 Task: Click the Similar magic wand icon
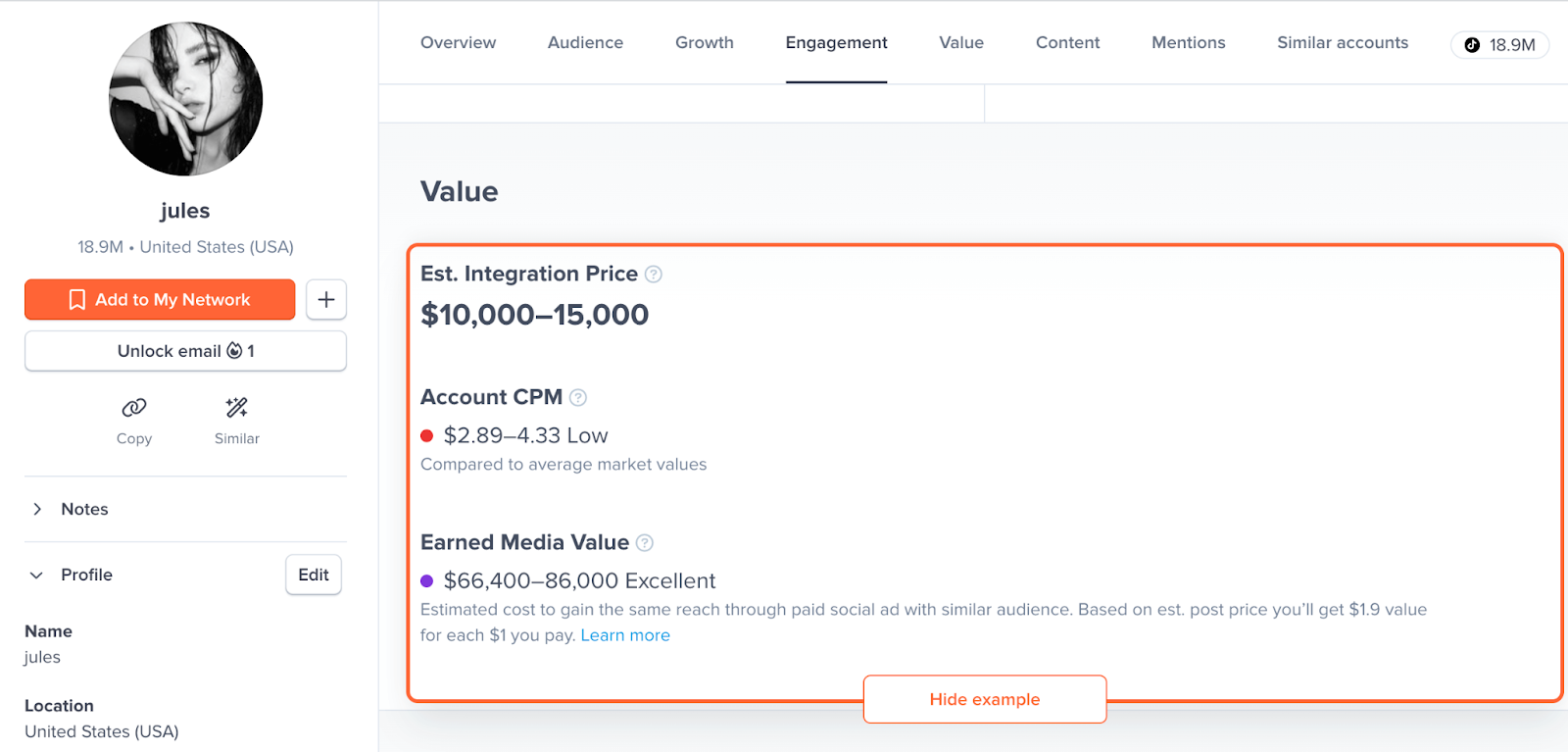237,408
